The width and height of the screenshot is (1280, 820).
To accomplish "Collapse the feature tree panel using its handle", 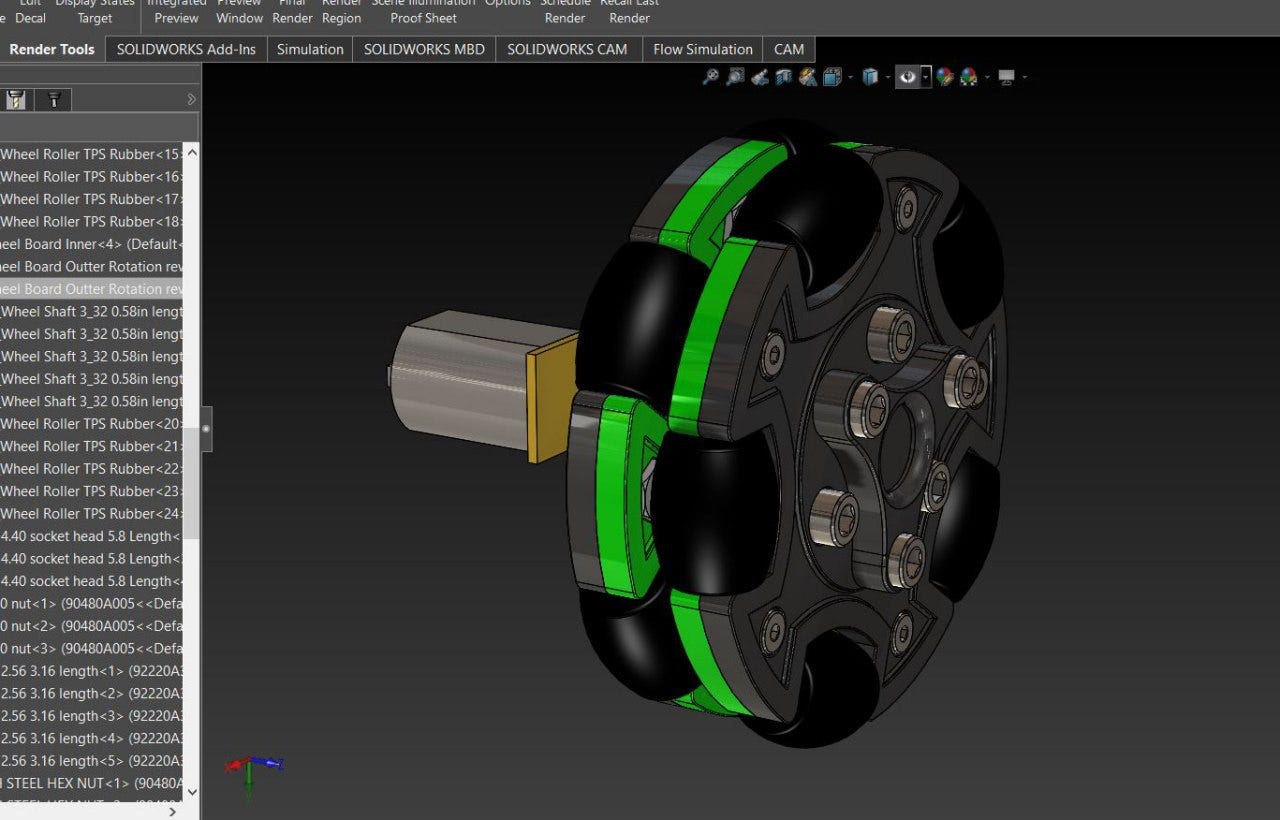I will click(206, 429).
